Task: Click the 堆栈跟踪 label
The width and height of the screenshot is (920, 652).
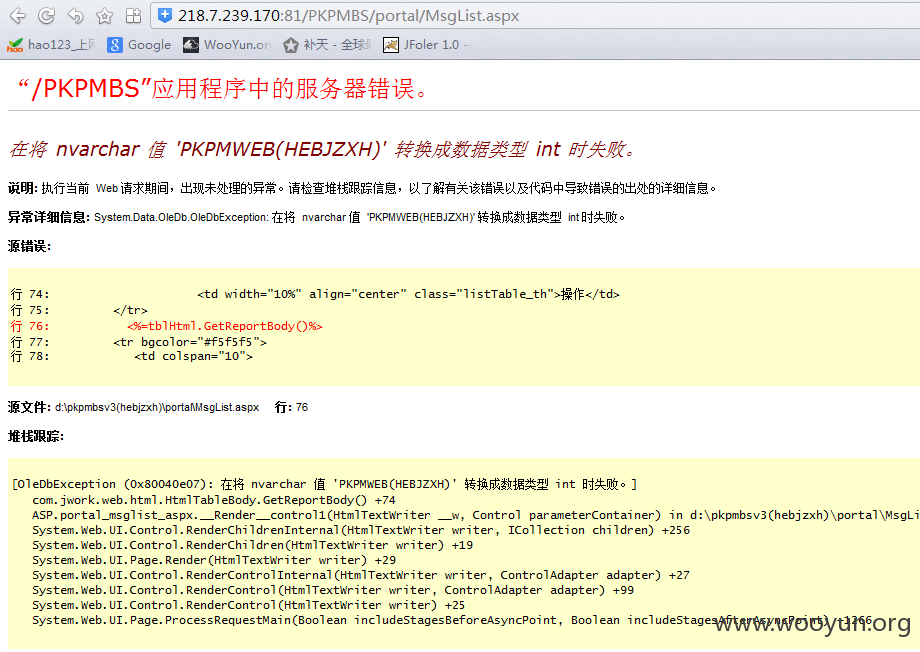Action: click(x=36, y=437)
